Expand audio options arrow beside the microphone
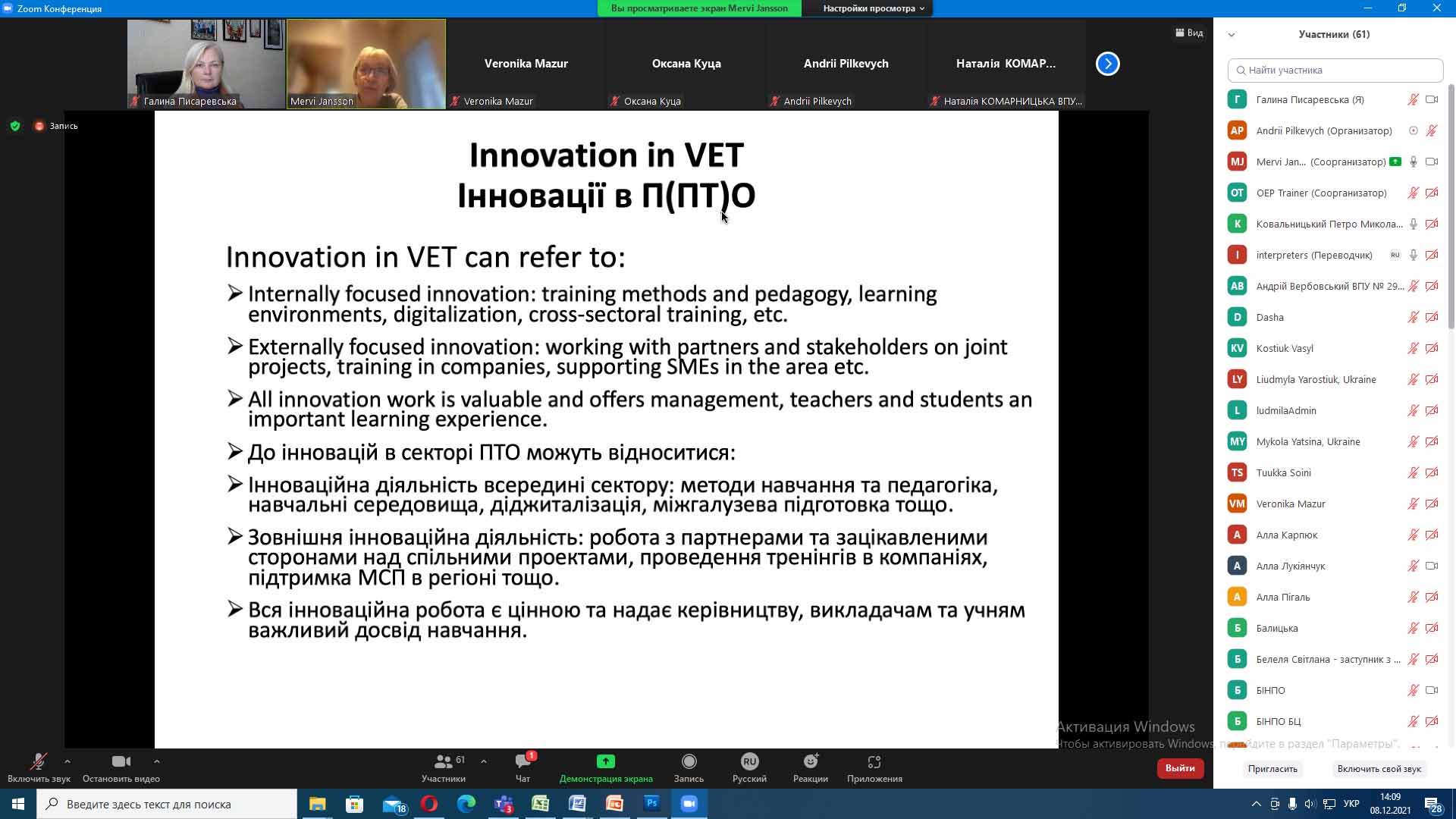The height and width of the screenshot is (819, 1456). [x=67, y=761]
